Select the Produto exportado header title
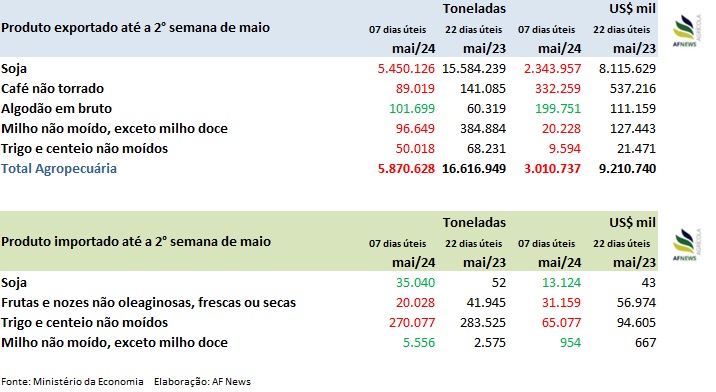Screen dimensions: 716x392 (x=136, y=27)
